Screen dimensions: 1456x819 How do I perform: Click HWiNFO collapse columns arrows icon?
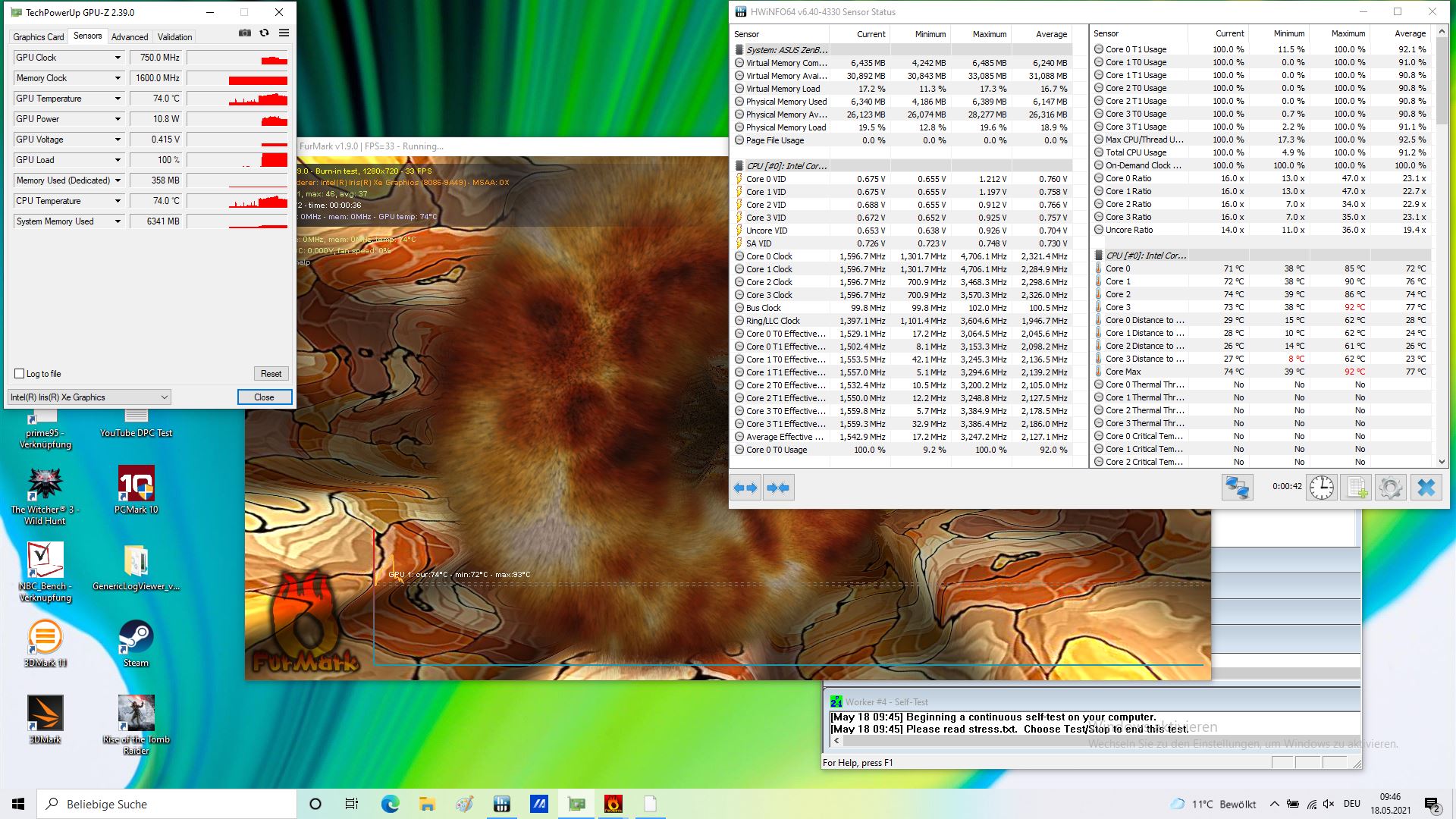tap(778, 488)
